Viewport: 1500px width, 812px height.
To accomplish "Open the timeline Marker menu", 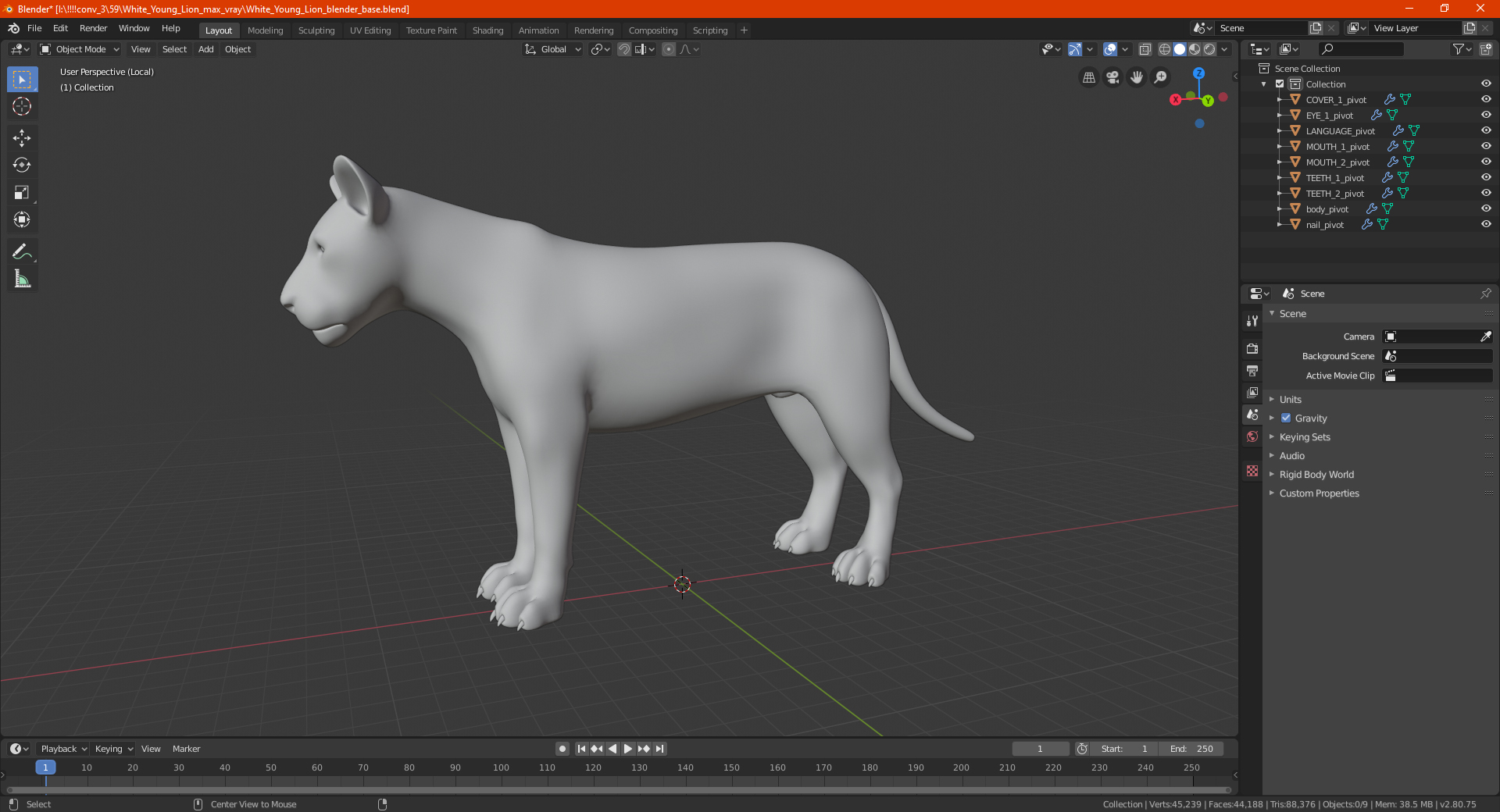I will (x=186, y=749).
